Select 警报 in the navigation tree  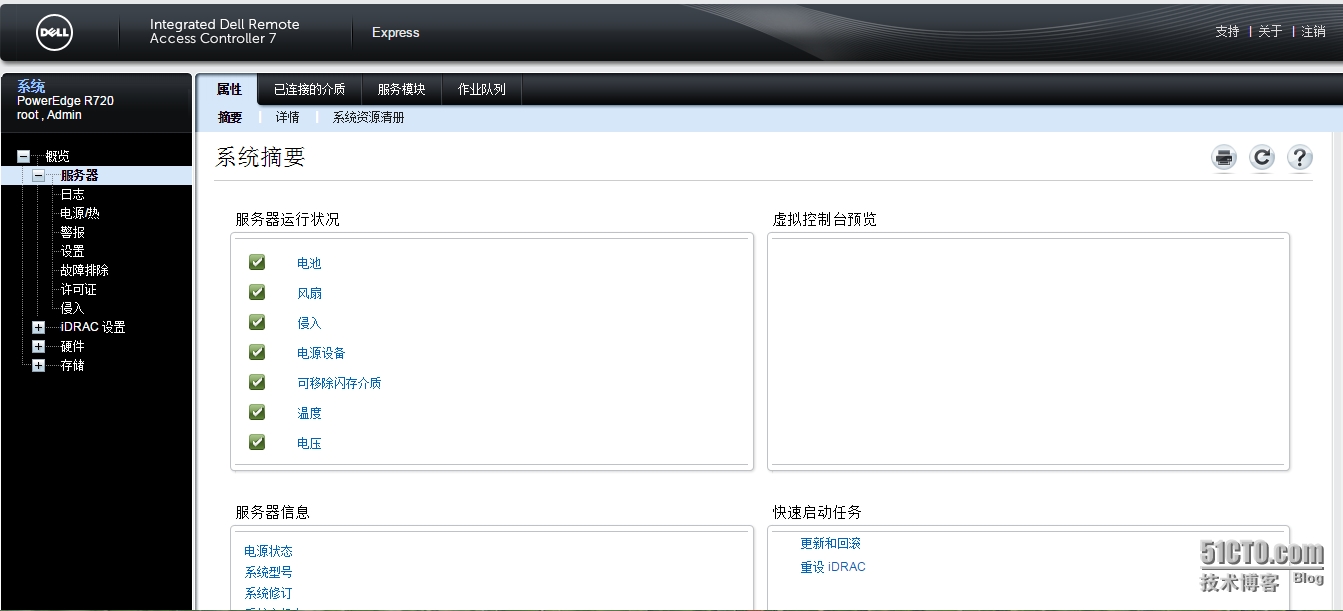pos(72,232)
